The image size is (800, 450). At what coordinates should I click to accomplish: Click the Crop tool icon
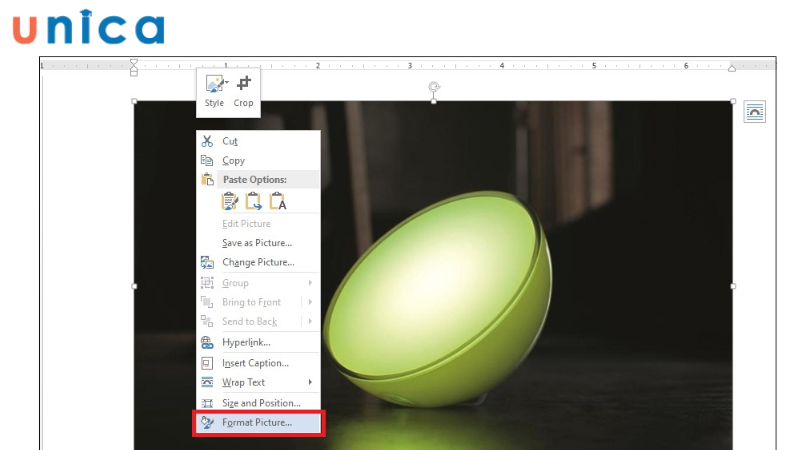243,87
